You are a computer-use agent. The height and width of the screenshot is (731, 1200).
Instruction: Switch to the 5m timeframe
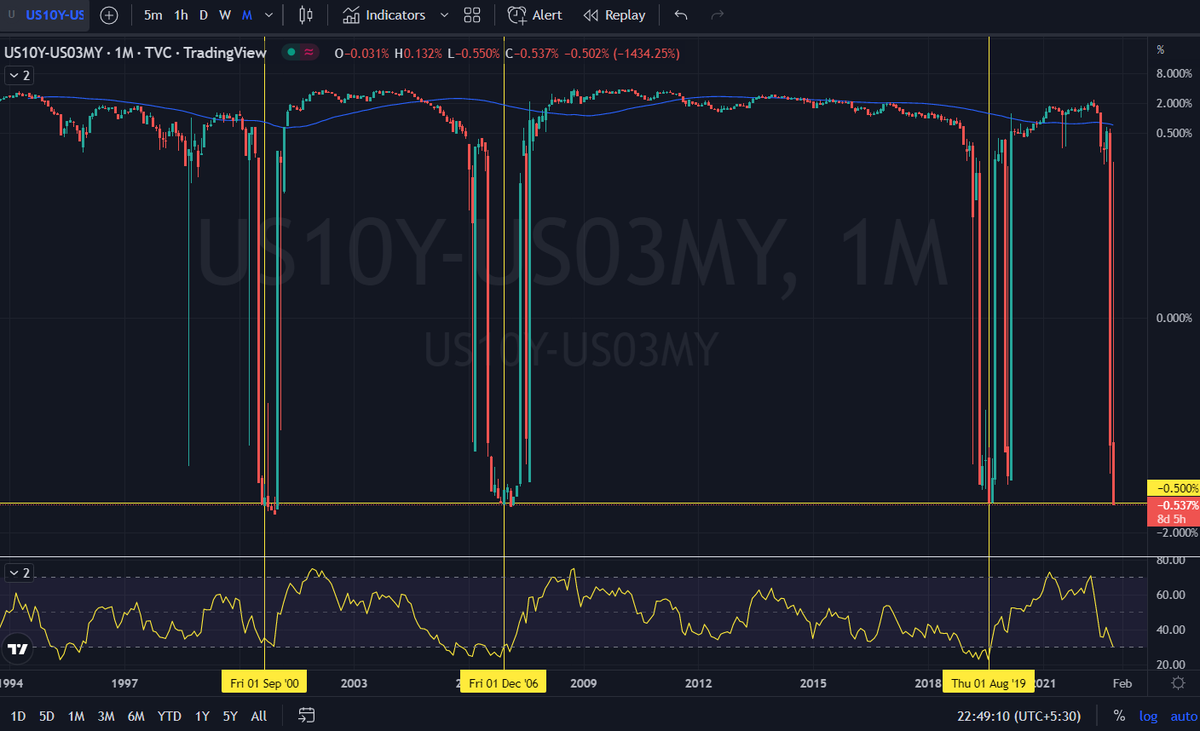153,15
